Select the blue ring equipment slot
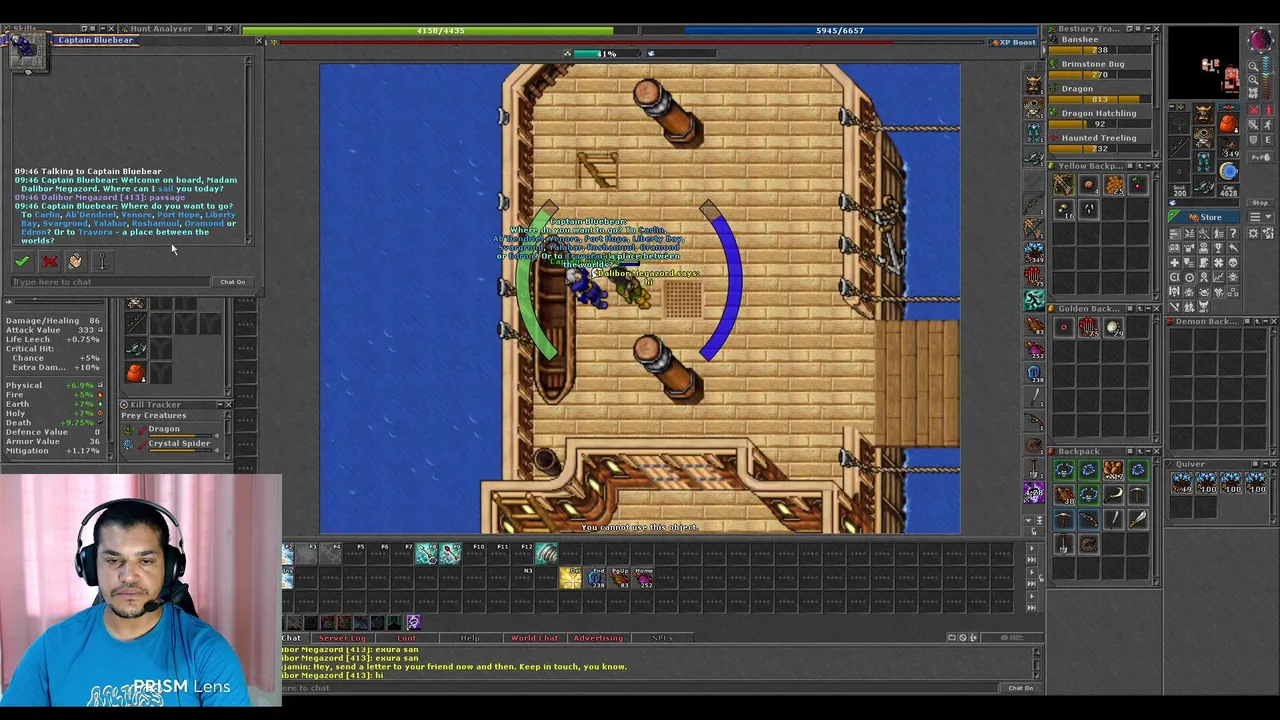 [1228, 171]
